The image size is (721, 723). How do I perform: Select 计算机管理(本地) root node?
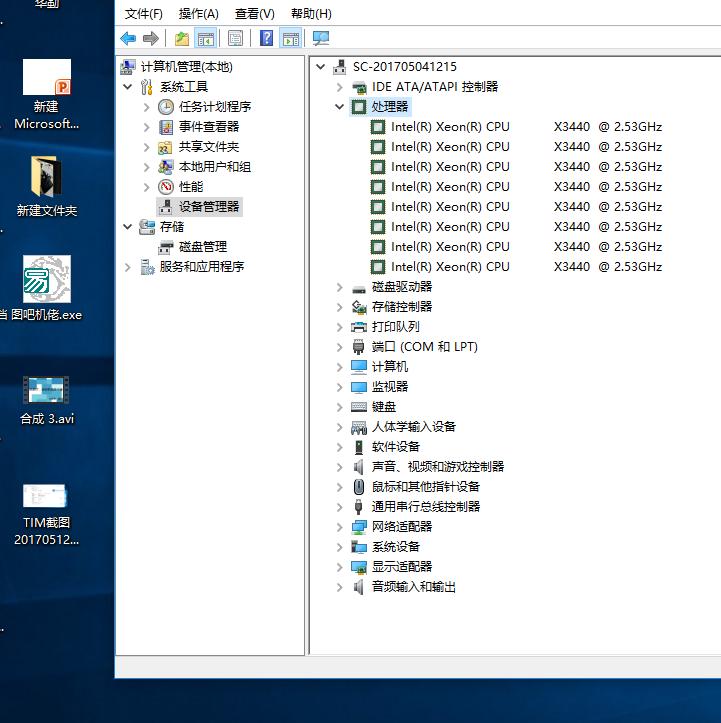(186, 67)
